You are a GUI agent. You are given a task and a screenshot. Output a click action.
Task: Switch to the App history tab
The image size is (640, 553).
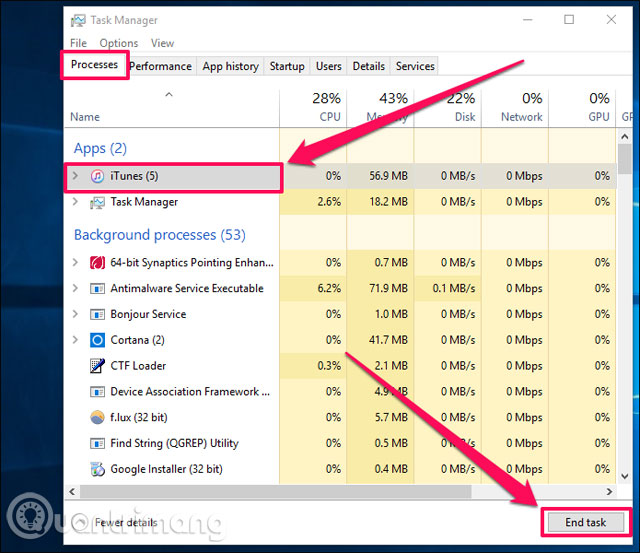click(x=231, y=66)
